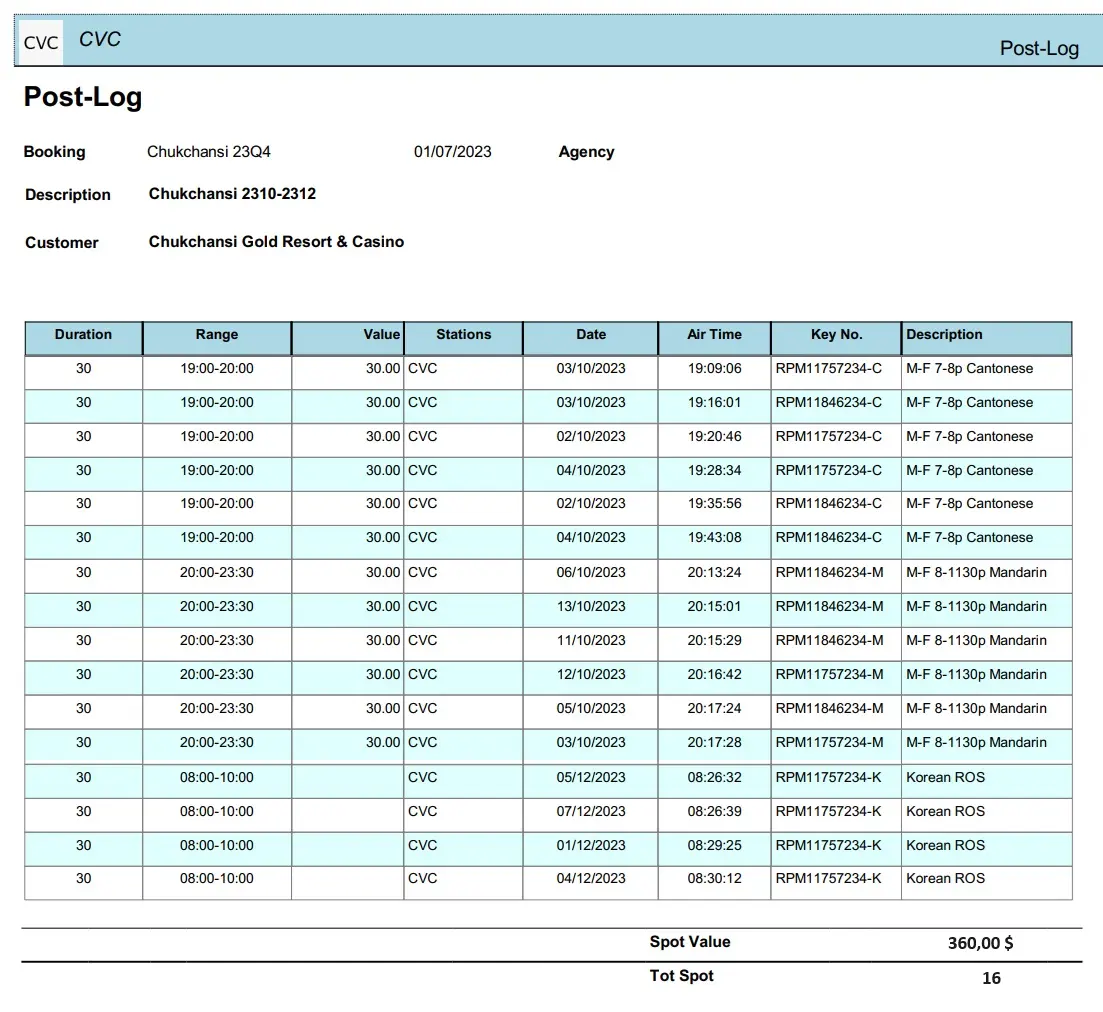Click the air time cell 08:30:12

pos(714,879)
